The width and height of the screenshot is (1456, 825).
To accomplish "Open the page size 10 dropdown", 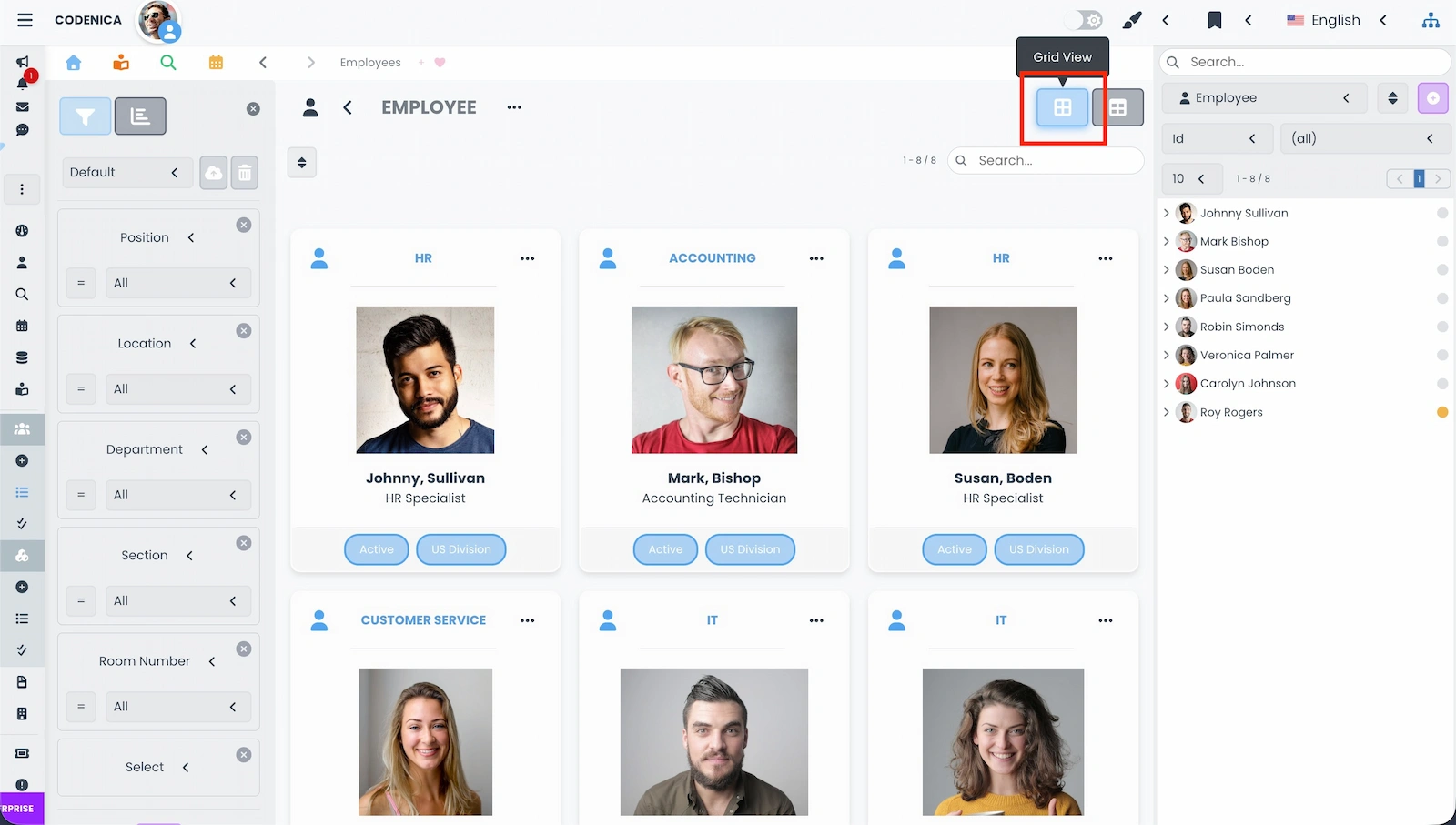I will tap(1192, 178).
